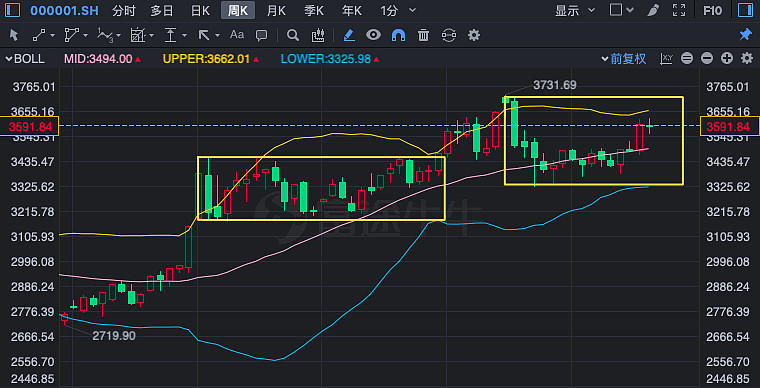The width and height of the screenshot is (760, 388).
Task: Select the comment bubble annotation tool
Action: pyautogui.click(x=262, y=35)
